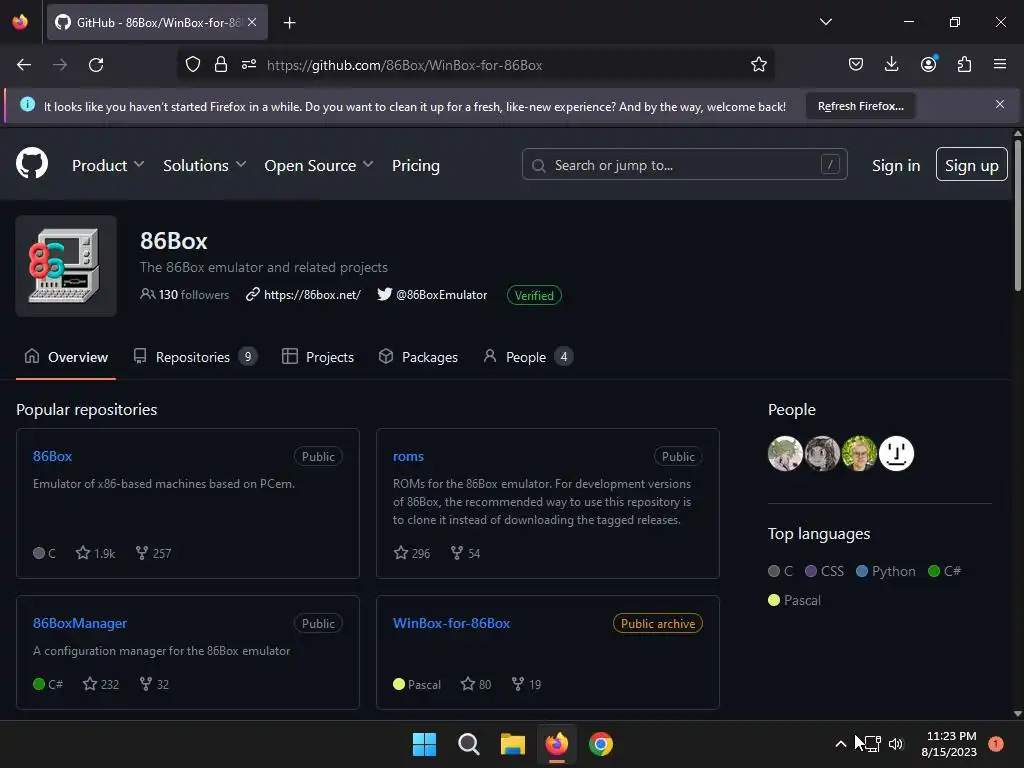Open the extensions puzzle icon
This screenshot has width=1024, height=768.
tap(964, 65)
